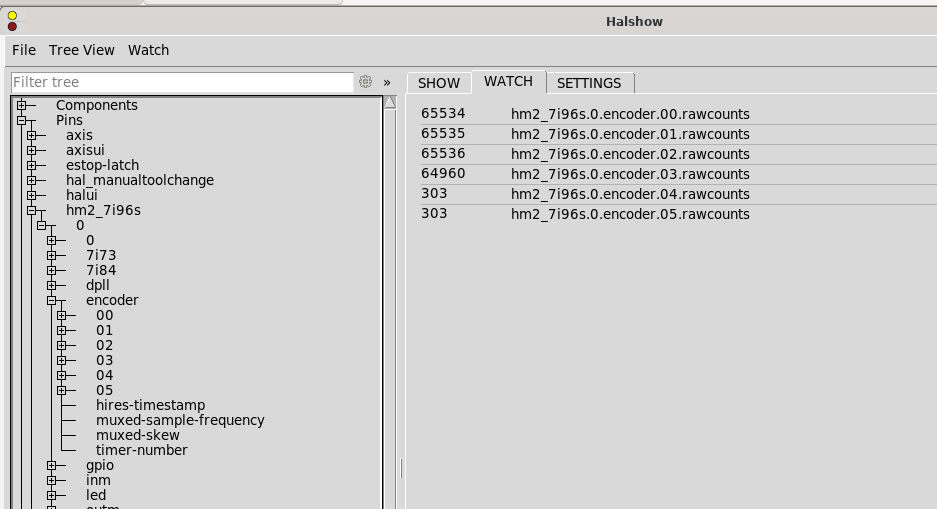Expand the dpll node
937x509 pixels.
pos(52,285)
